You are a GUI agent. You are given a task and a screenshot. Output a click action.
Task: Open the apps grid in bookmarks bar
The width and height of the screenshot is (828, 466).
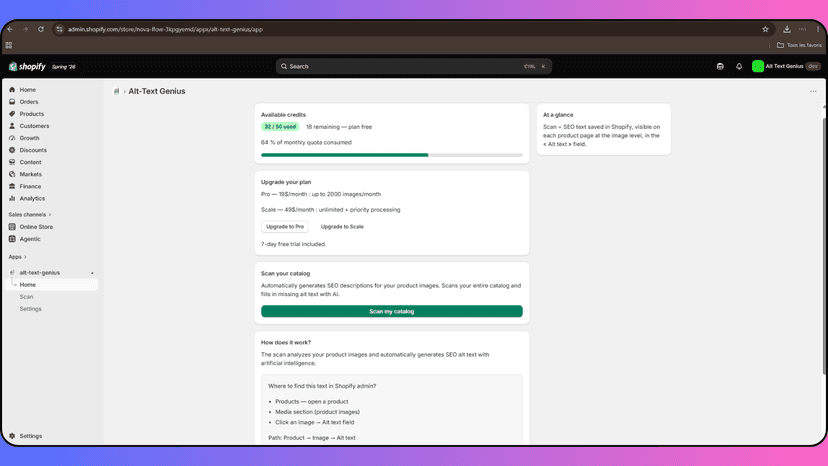tap(9, 45)
